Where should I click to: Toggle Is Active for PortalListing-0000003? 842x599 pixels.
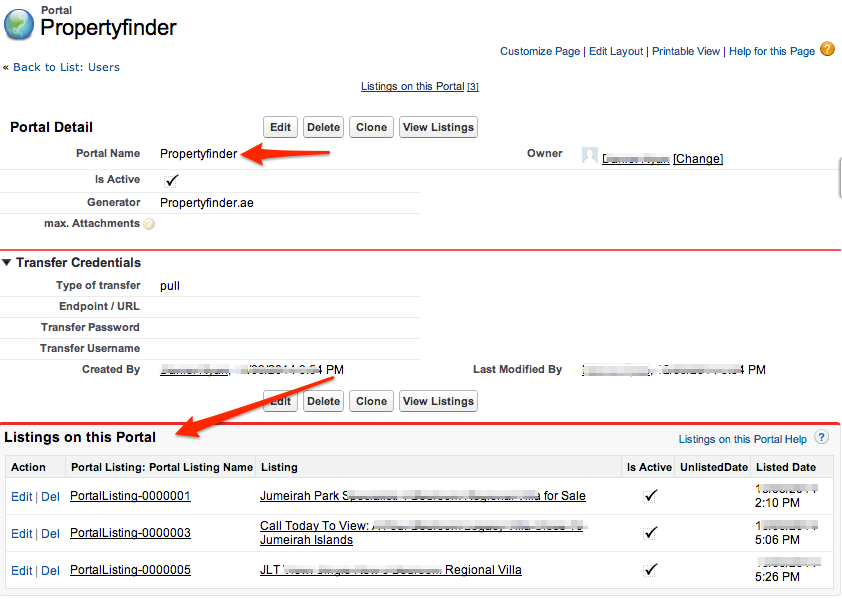click(650, 532)
